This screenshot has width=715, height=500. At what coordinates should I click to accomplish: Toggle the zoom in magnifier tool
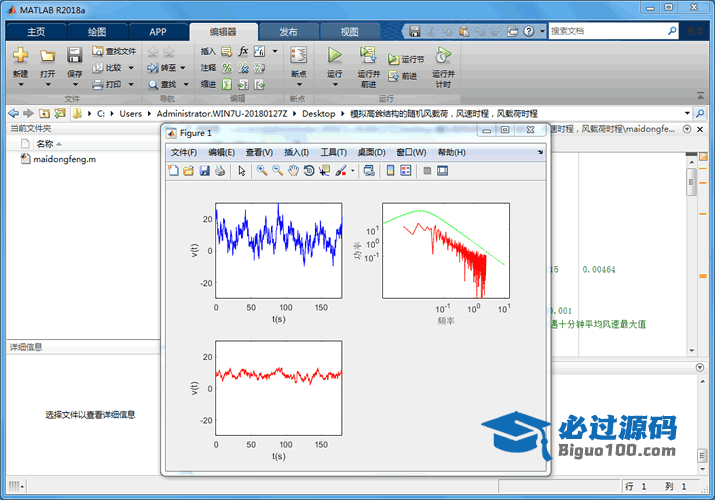pyautogui.click(x=262, y=171)
